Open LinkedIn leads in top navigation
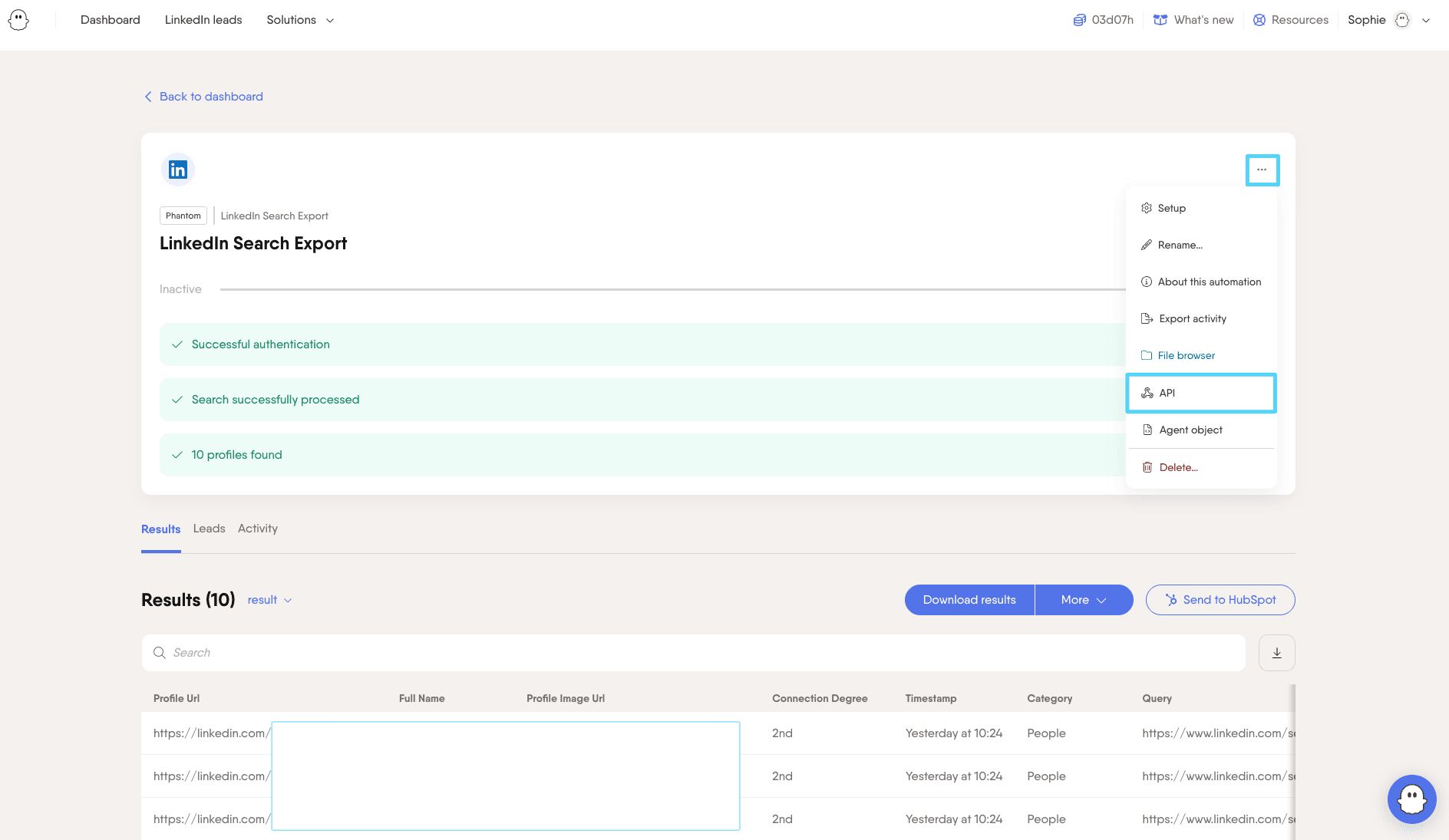Screen dimensions: 1449x840 point(203,20)
